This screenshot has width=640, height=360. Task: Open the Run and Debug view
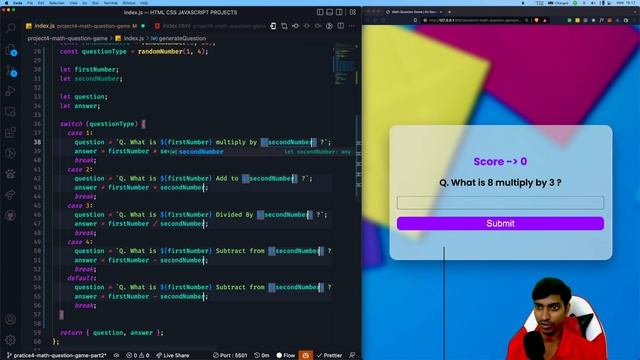(11, 91)
